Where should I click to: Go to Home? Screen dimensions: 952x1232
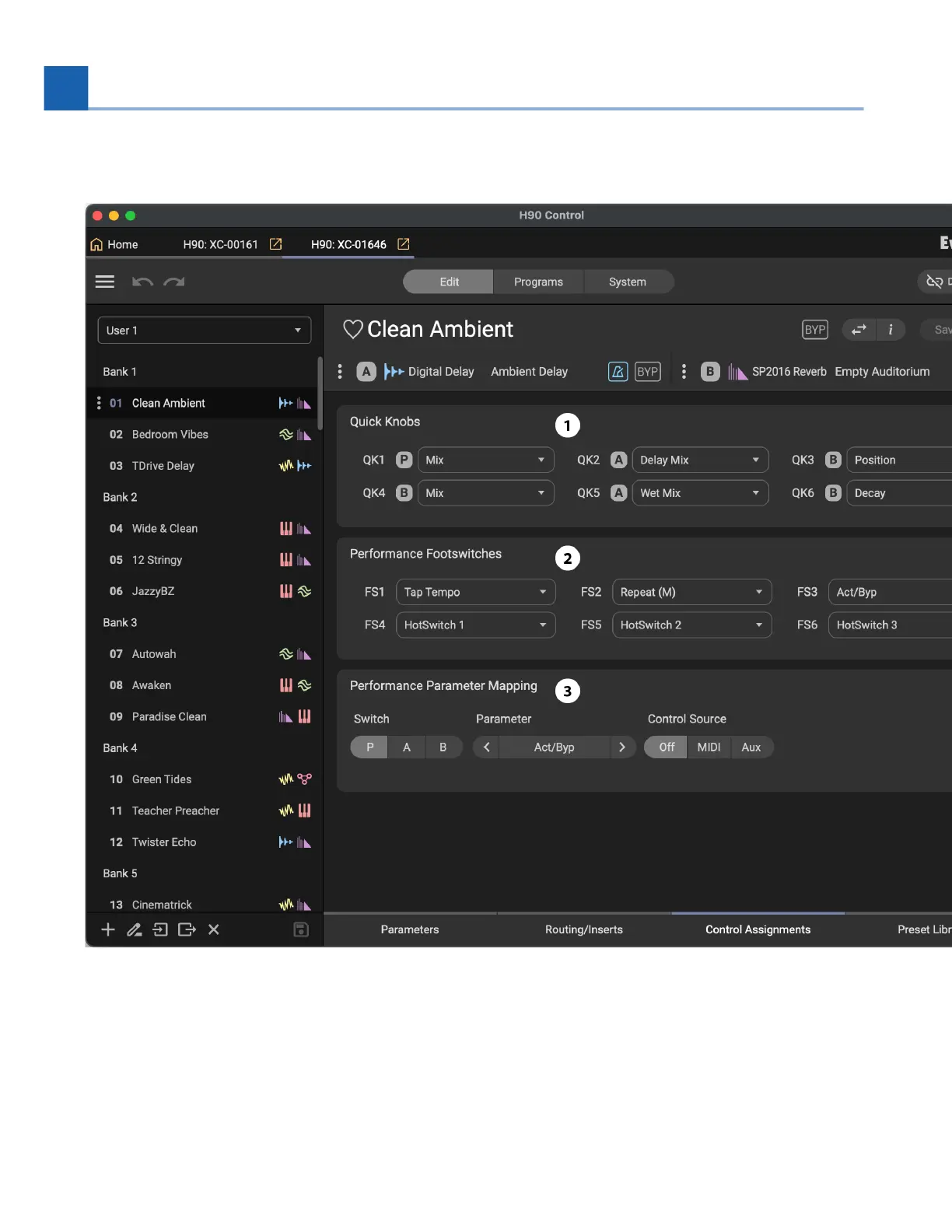coord(114,244)
